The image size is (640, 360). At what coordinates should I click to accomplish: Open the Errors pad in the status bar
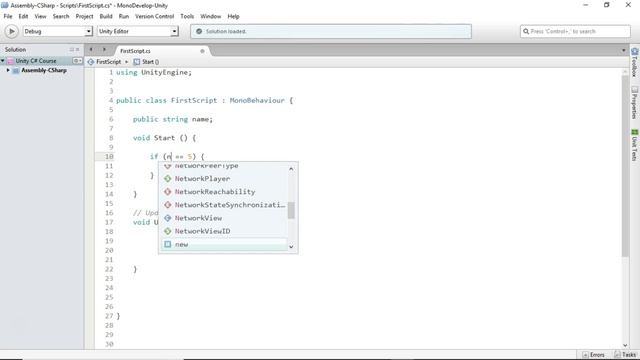(593, 355)
